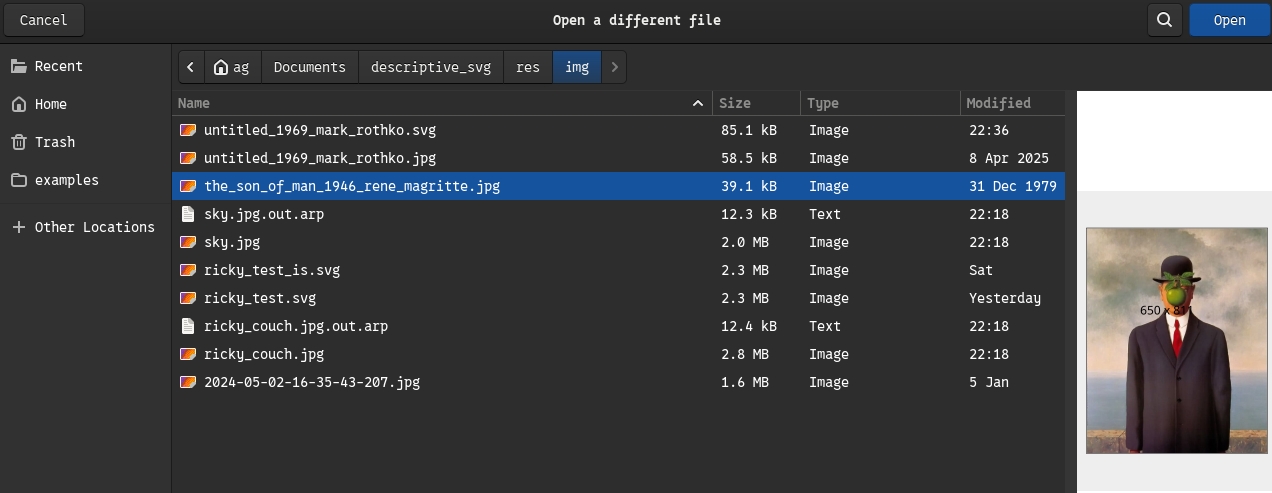Click the Trash sidebar icon

click(x=18, y=142)
